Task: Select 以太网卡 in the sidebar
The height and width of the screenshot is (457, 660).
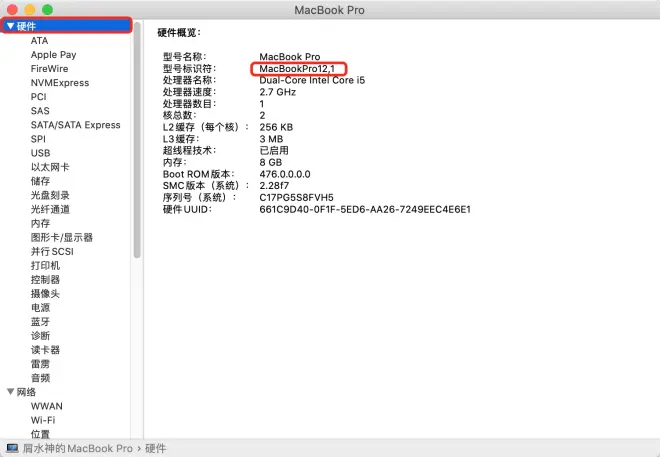Action: [50, 167]
